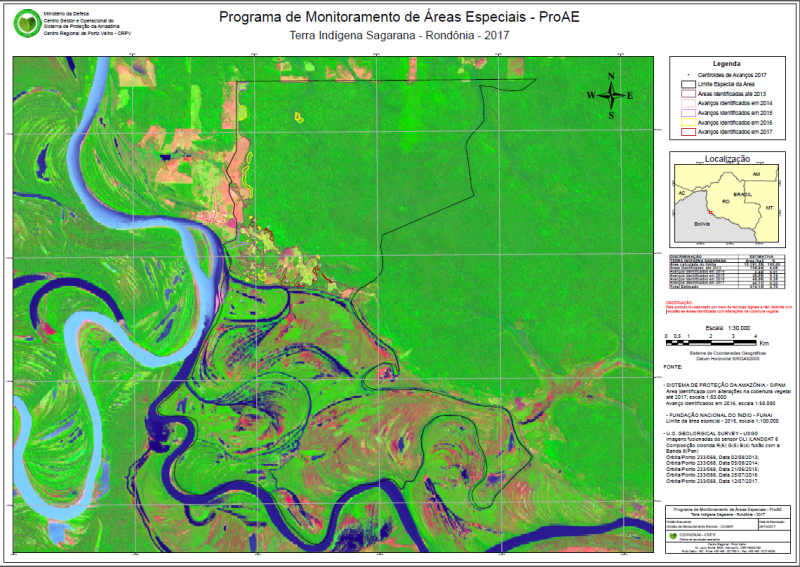Click the Localização inset map heading
This screenshot has height=567, width=800.
click(x=727, y=159)
